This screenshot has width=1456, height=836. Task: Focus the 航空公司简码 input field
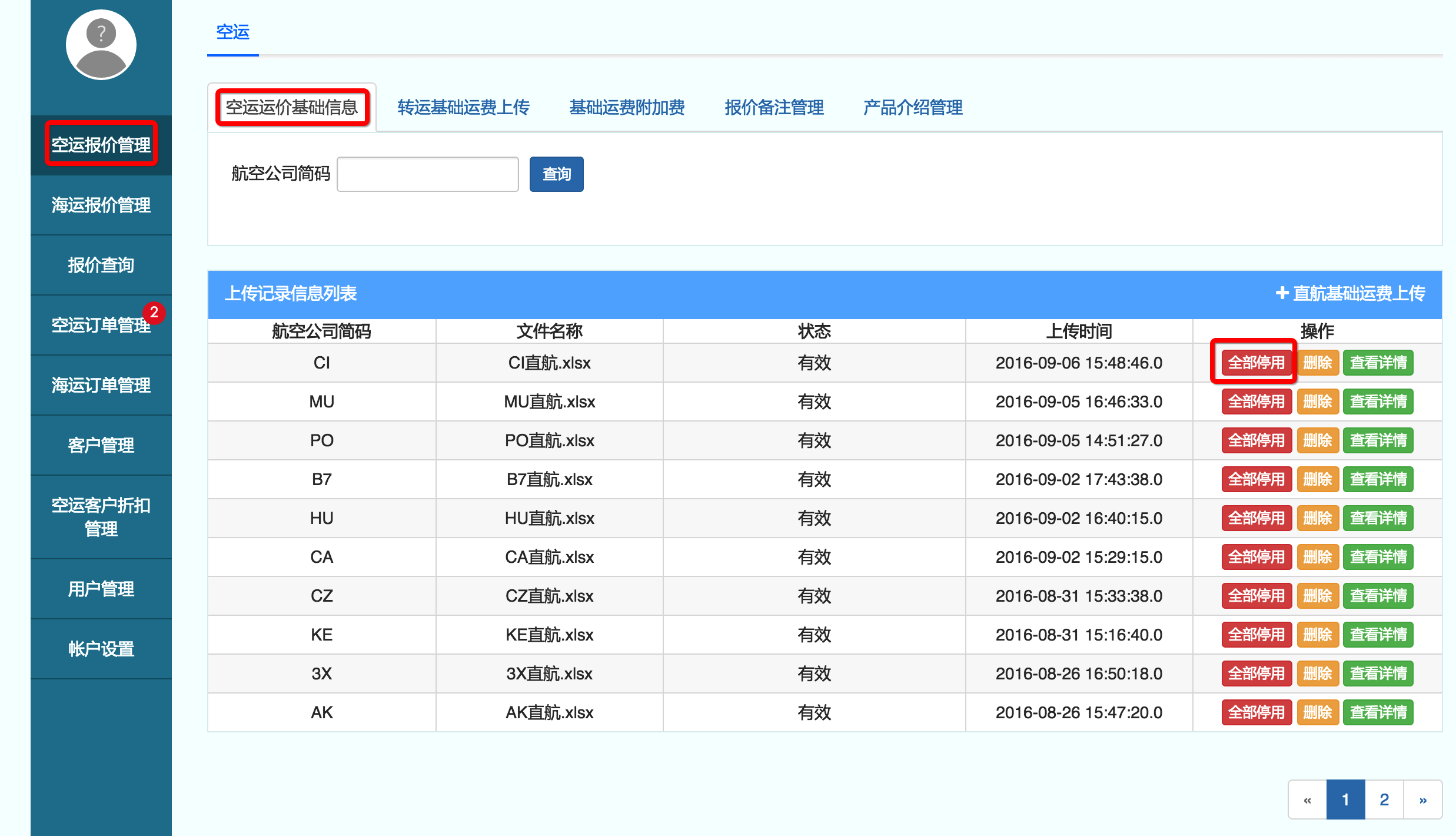427,174
